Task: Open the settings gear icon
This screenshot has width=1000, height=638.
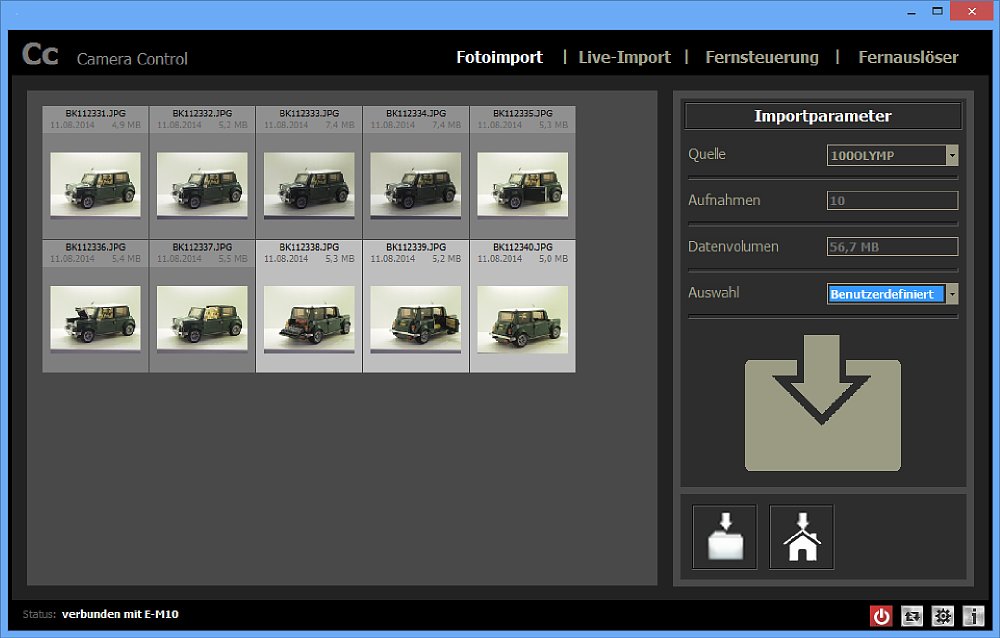Action: click(942, 617)
